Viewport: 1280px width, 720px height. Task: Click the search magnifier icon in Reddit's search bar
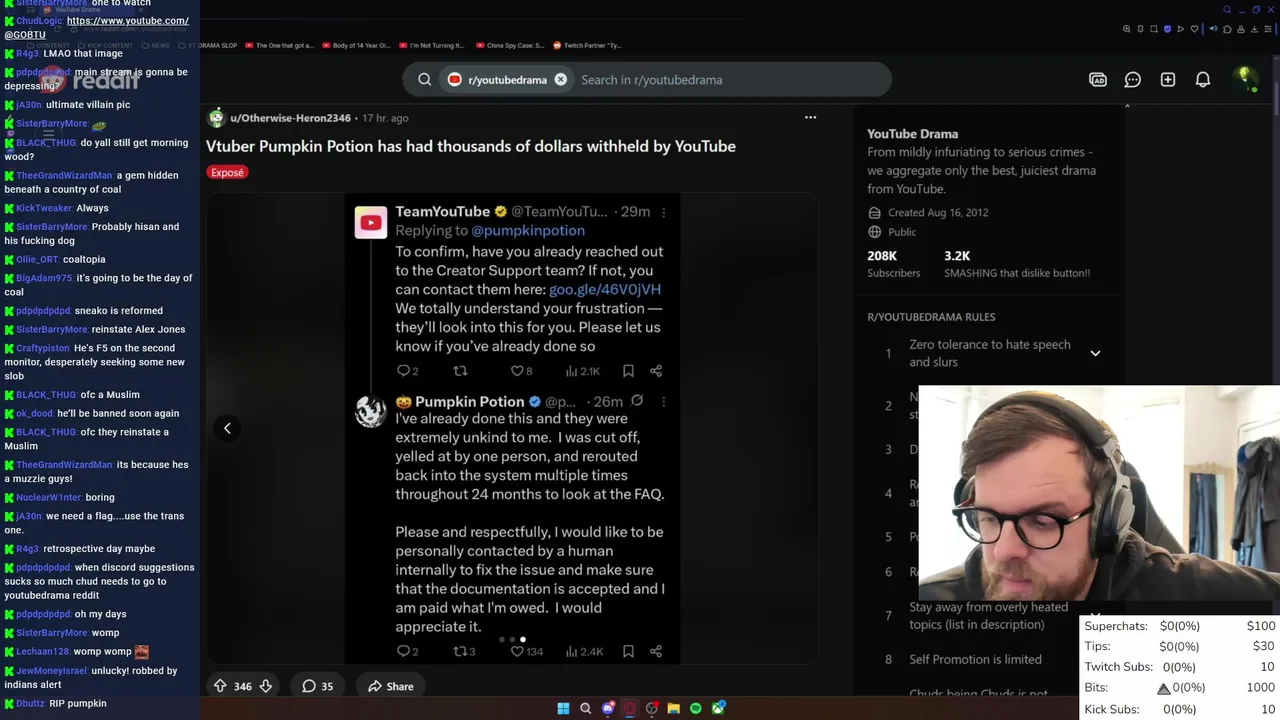click(425, 80)
